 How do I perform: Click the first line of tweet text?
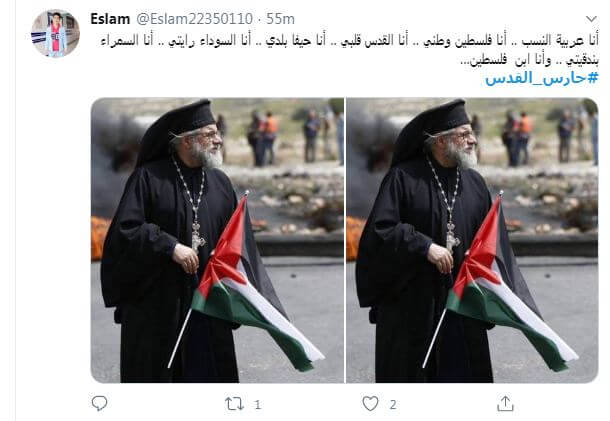(349, 40)
